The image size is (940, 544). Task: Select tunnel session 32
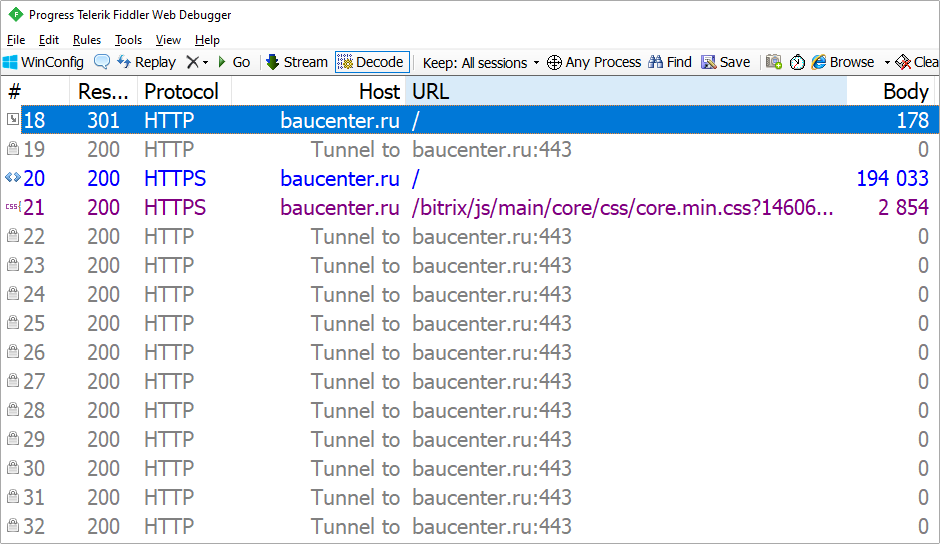click(x=470, y=525)
